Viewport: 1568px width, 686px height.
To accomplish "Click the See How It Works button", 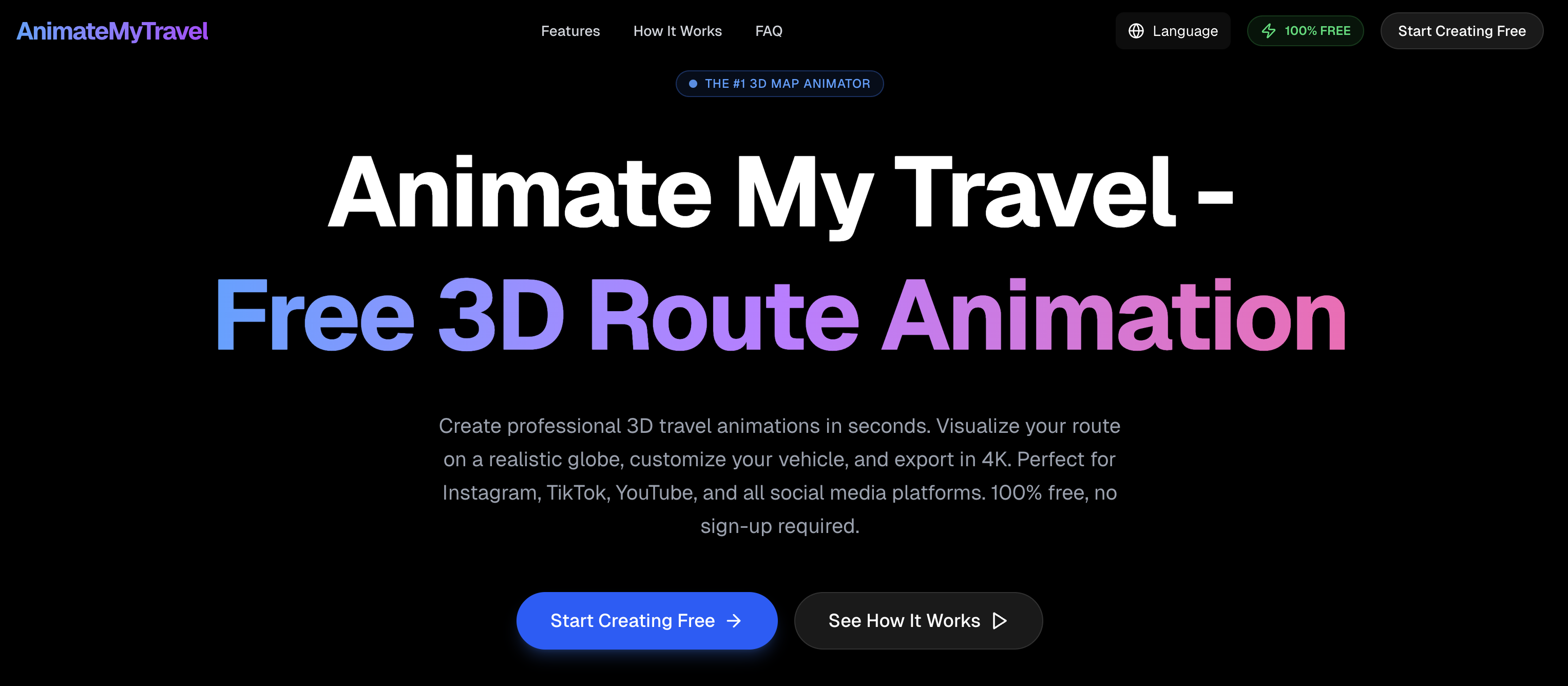I will tap(918, 620).
